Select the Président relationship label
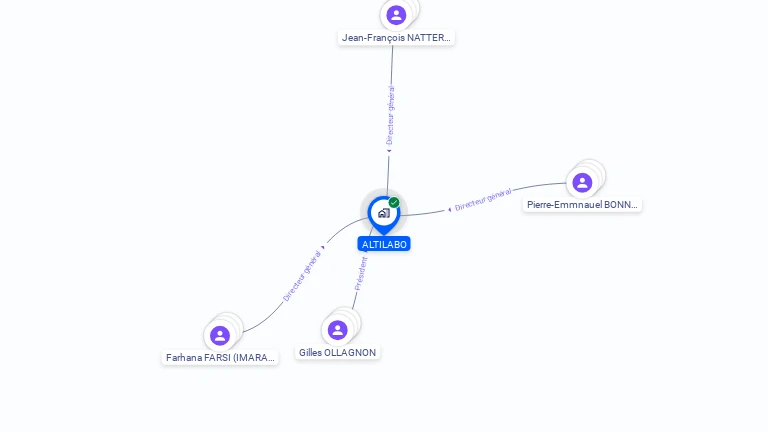Image resolution: width=768 pixels, height=432 pixels. (x=361, y=274)
